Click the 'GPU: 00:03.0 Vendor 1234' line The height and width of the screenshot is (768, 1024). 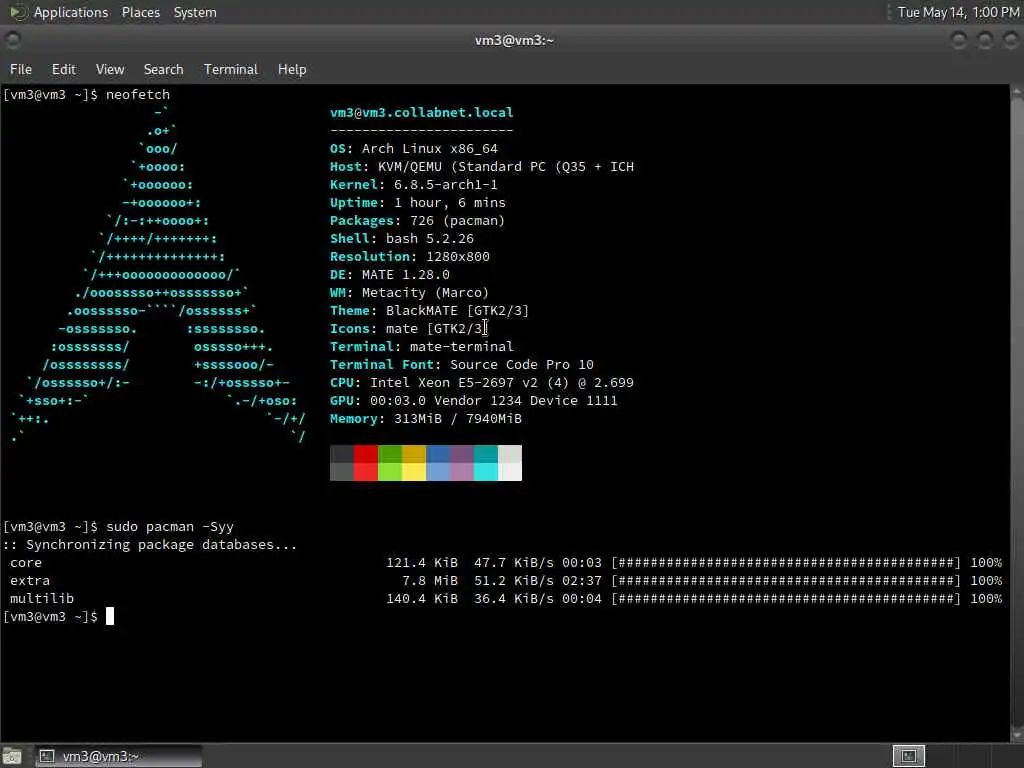point(473,400)
